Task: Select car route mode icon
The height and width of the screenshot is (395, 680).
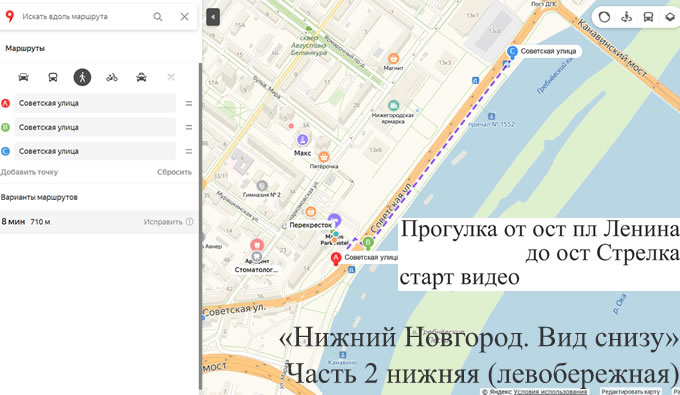Action: point(23,77)
